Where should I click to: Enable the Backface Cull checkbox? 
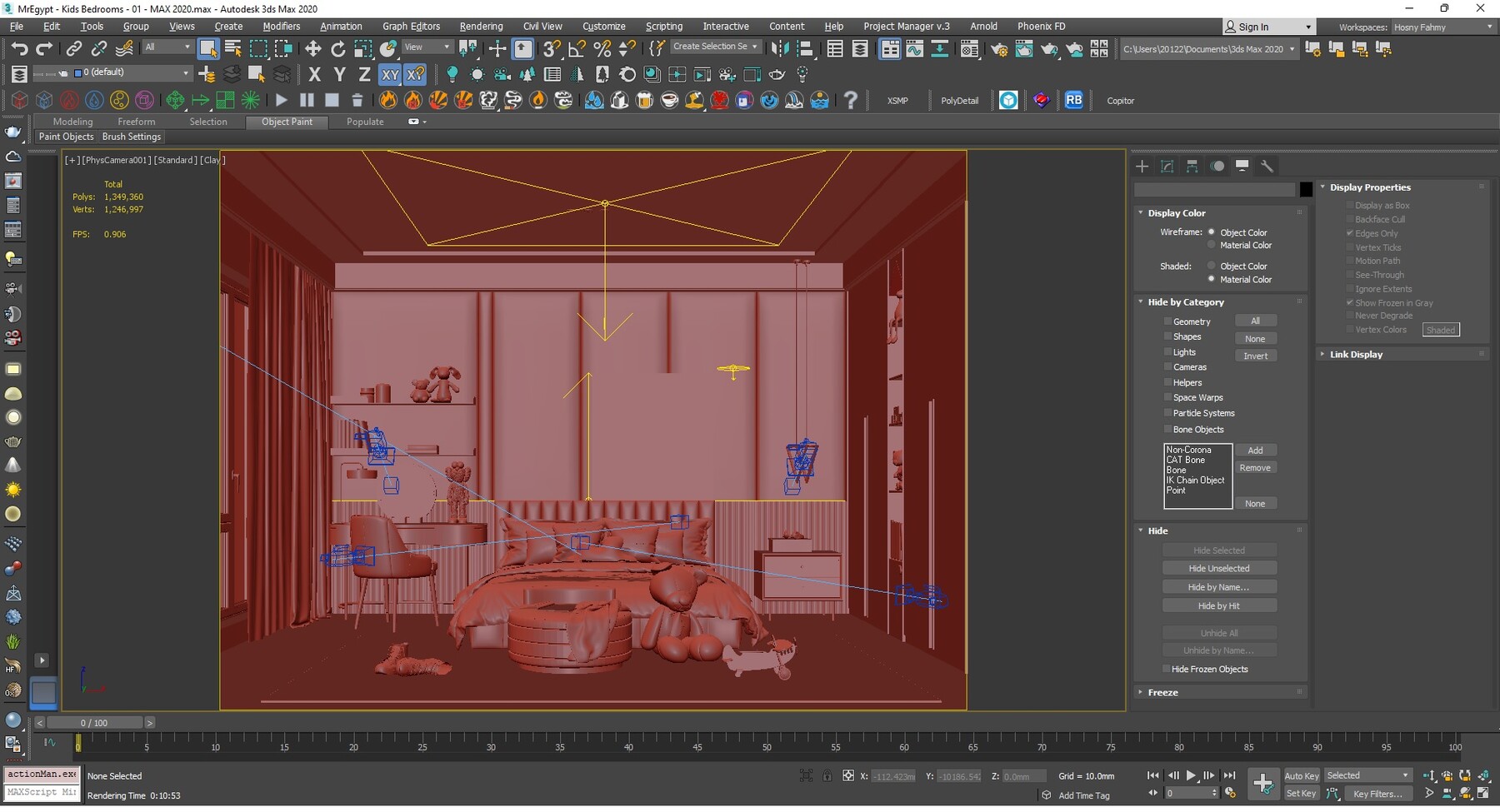point(1350,219)
